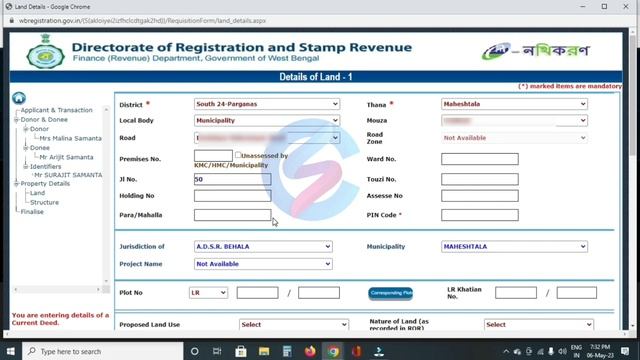Open the District dropdown

[267, 104]
